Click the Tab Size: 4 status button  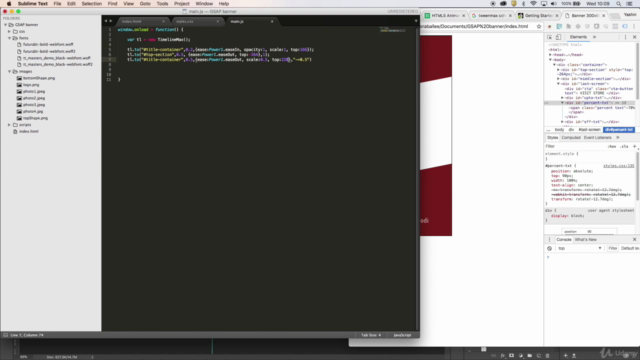click(371, 335)
